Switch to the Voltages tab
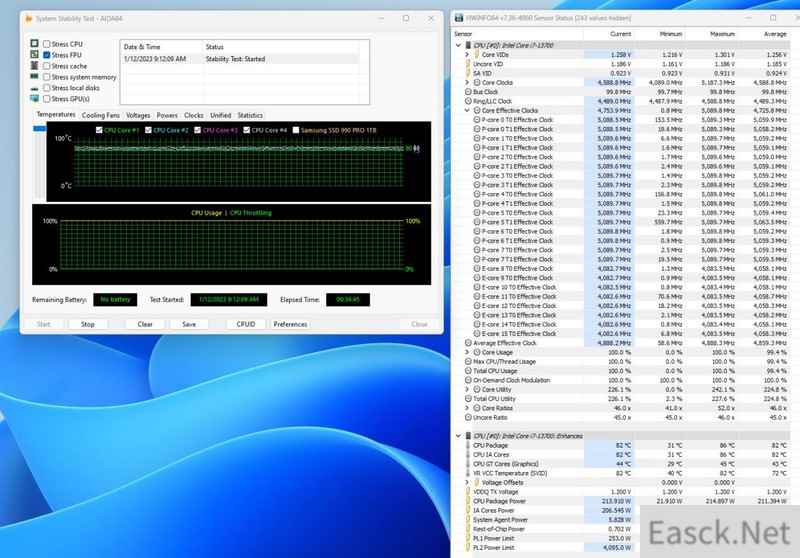Screen dimensions: 800x558 coord(138,115)
